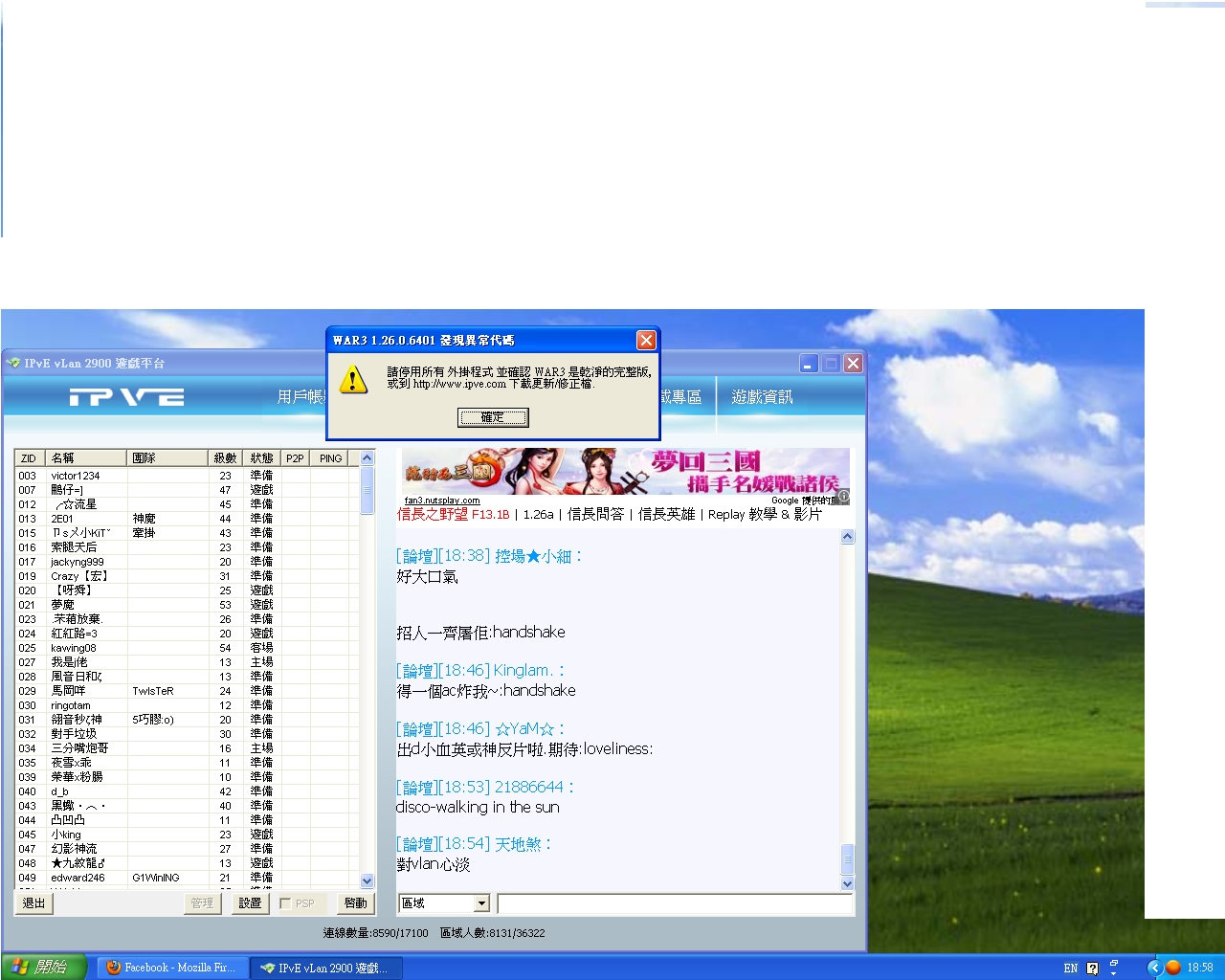Image resolution: width=1225 pixels, height=980 pixels.
Task: Click the 夢回三國 game ad banner
Action: click(x=625, y=473)
